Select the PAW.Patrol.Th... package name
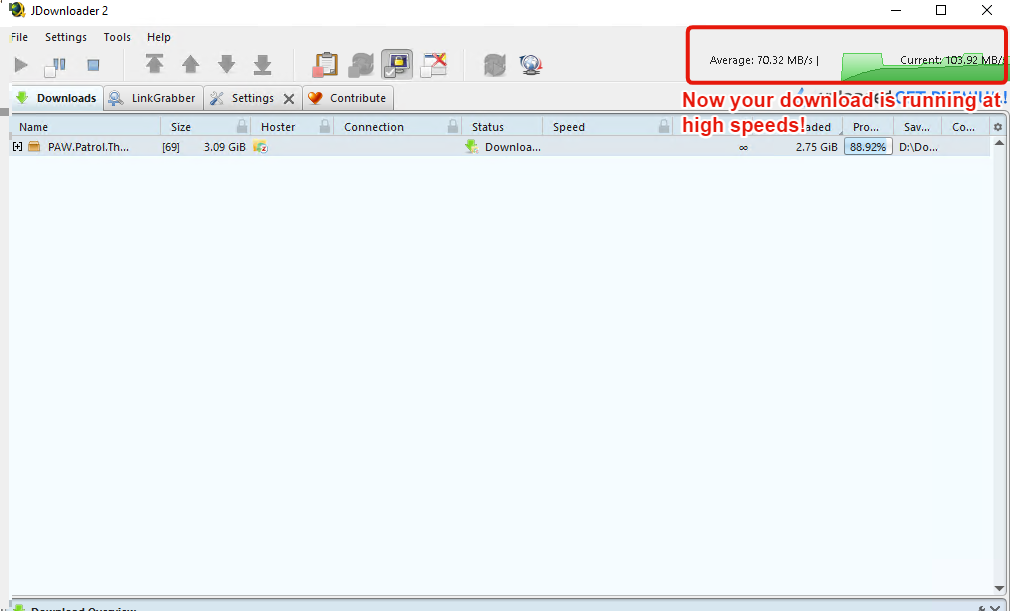This screenshot has width=1010, height=611. coord(88,147)
